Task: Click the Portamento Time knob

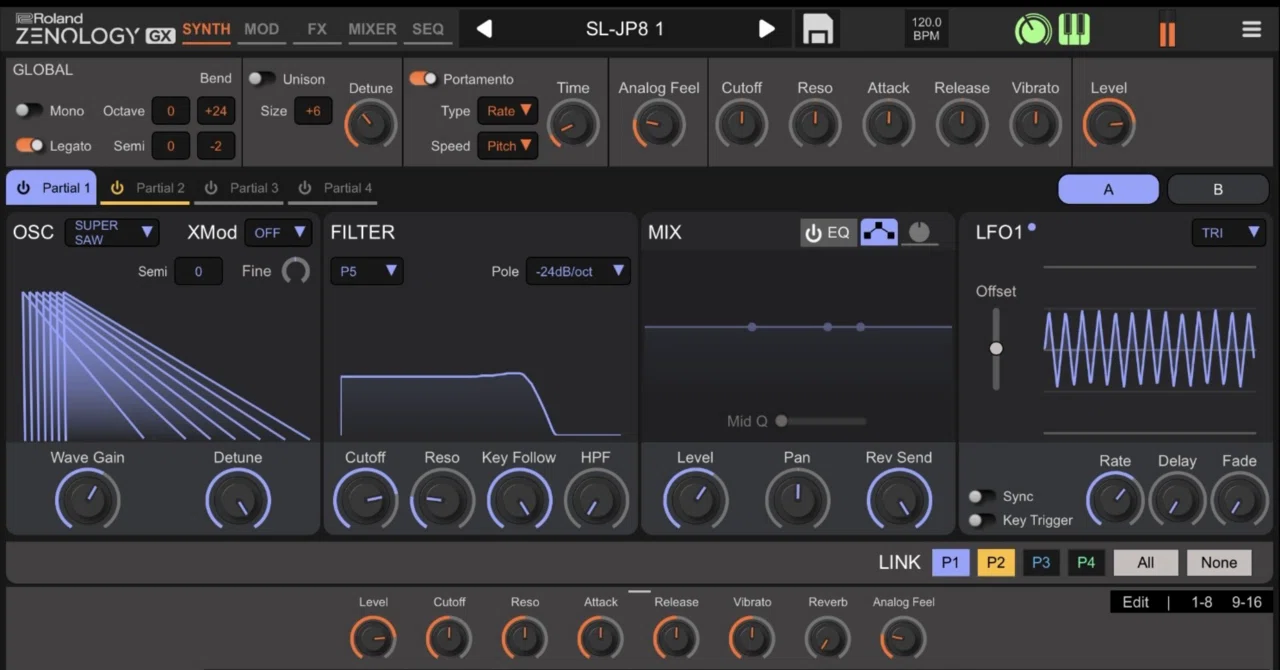Action: click(x=573, y=124)
